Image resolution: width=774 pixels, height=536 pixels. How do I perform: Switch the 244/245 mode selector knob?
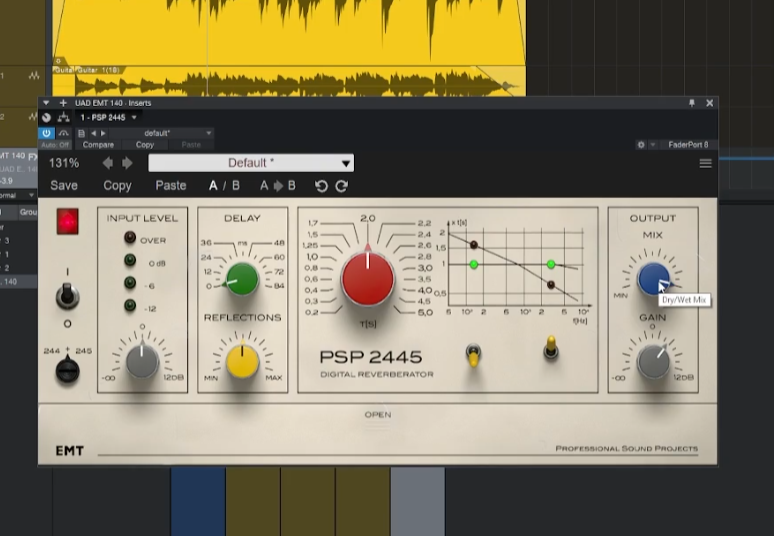(x=67, y=370)
